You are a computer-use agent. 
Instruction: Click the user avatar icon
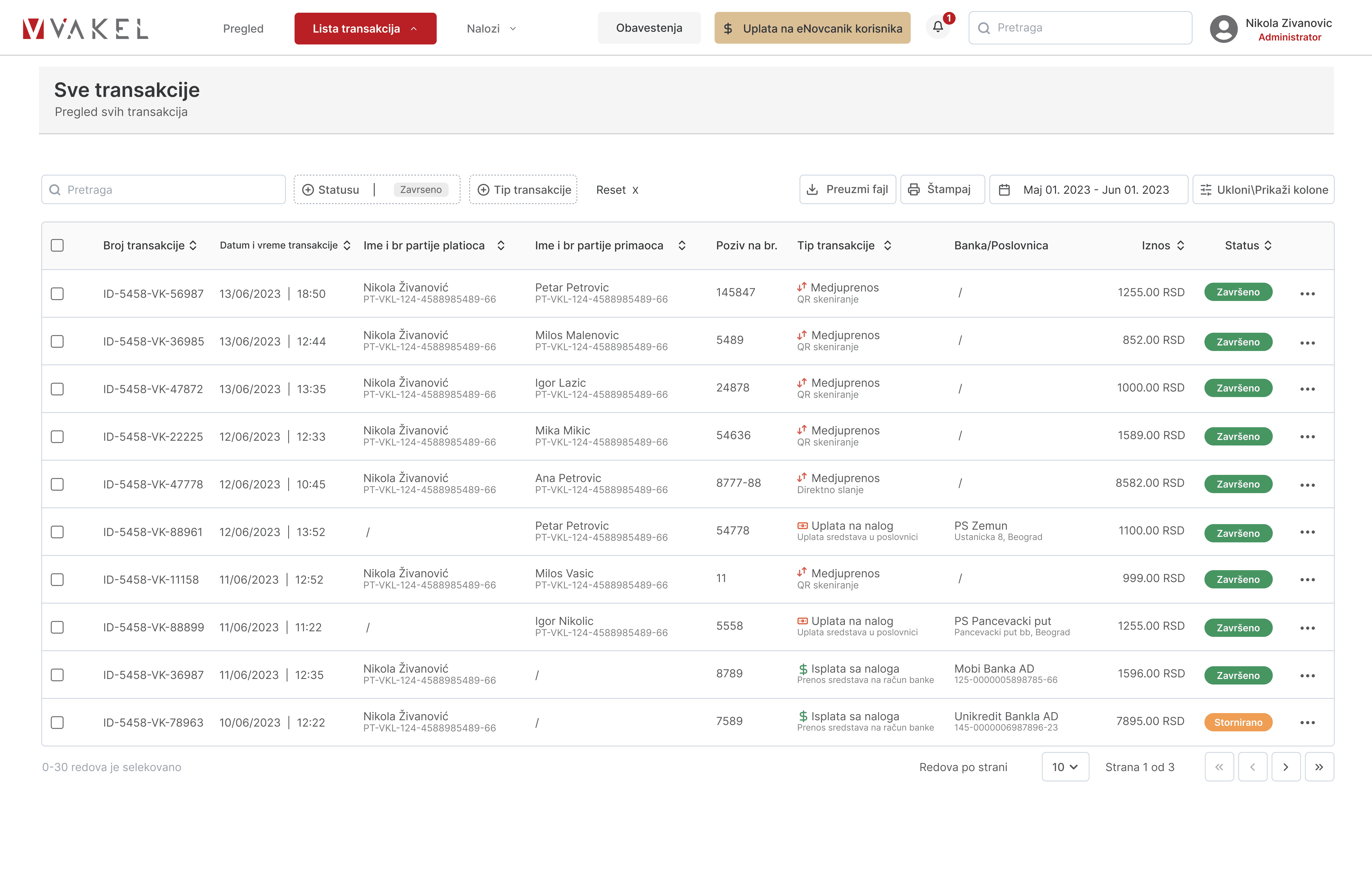pyautogui.click(x=1224, y=28)
